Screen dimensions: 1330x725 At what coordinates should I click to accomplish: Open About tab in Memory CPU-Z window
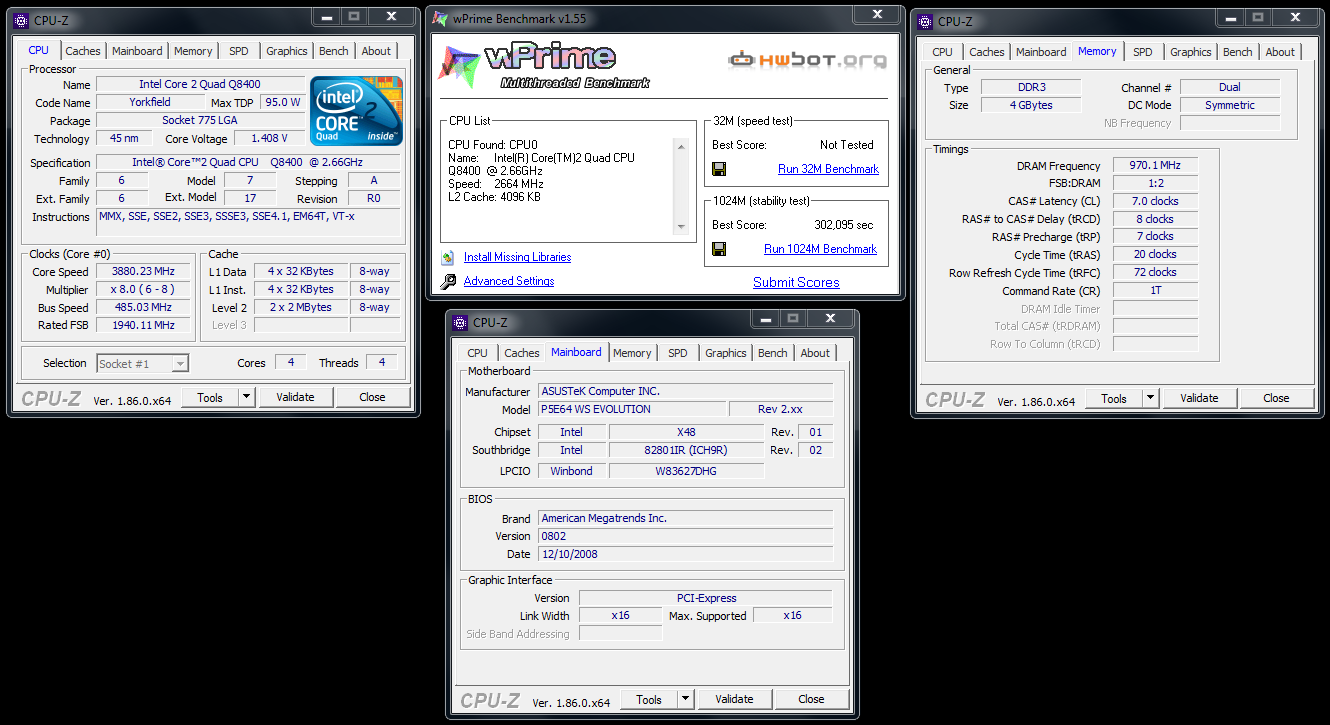click(x=1280, y=52)
